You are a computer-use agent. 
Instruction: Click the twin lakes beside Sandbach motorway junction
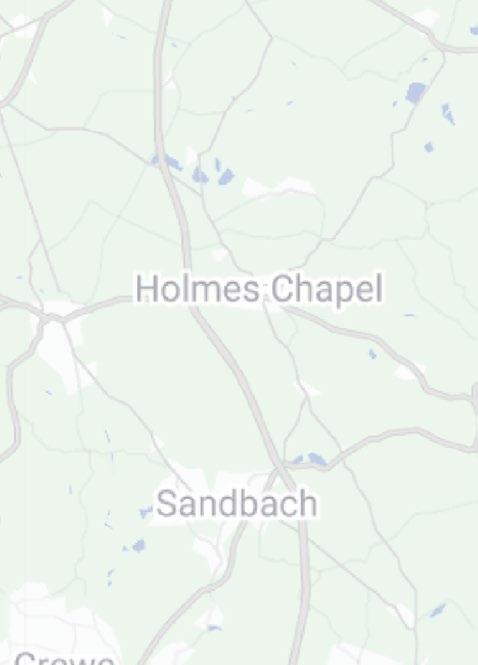point(310,459)
